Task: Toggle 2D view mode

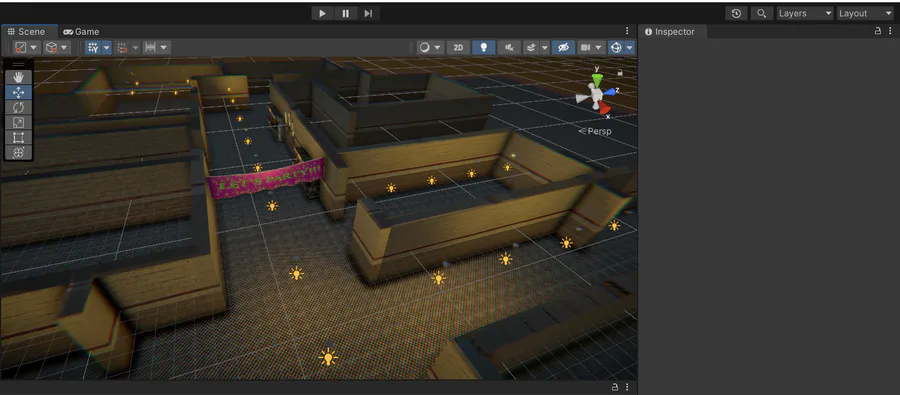Action: point(458,48)
